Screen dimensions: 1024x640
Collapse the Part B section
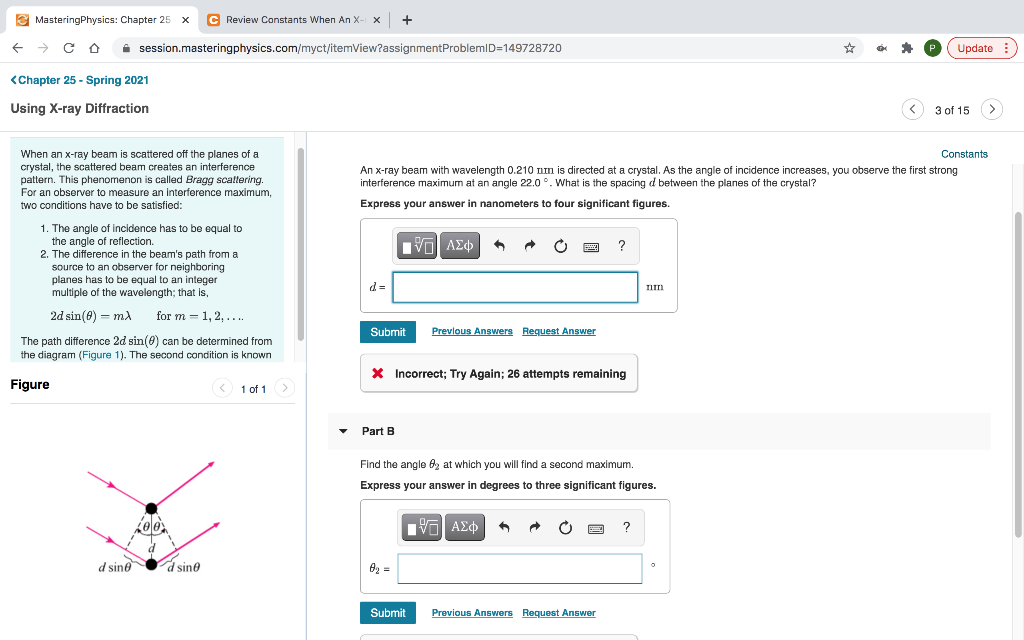(x=345, y=430)
